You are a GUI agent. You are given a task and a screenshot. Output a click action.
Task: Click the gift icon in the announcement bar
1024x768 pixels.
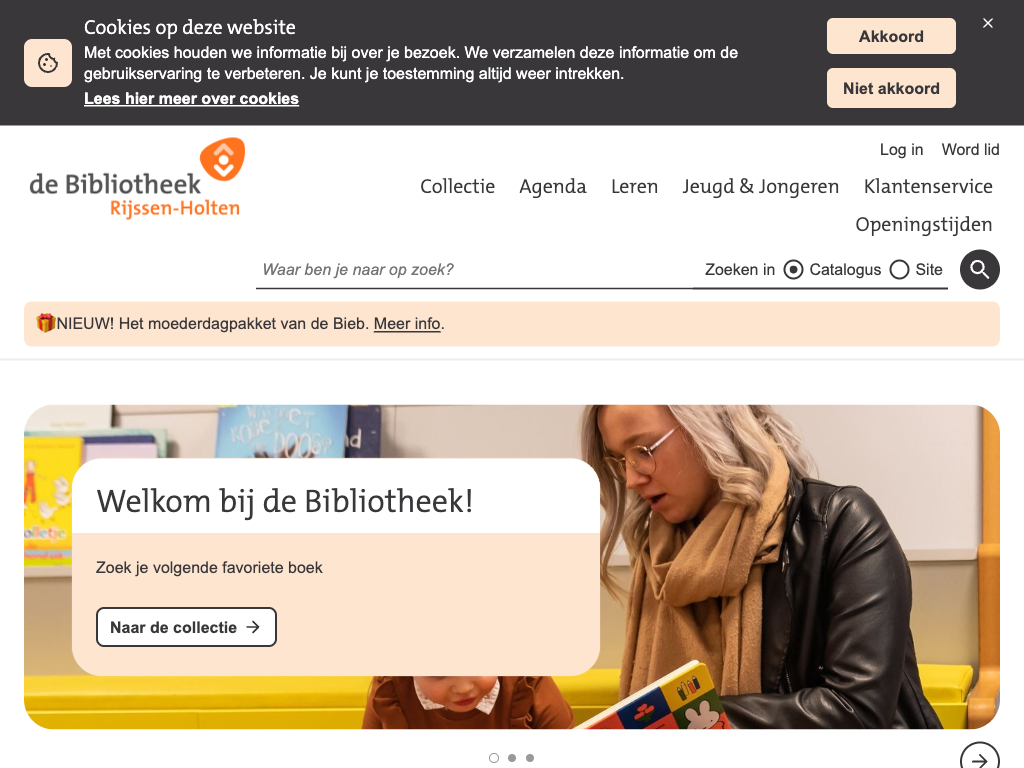point(45,323)
